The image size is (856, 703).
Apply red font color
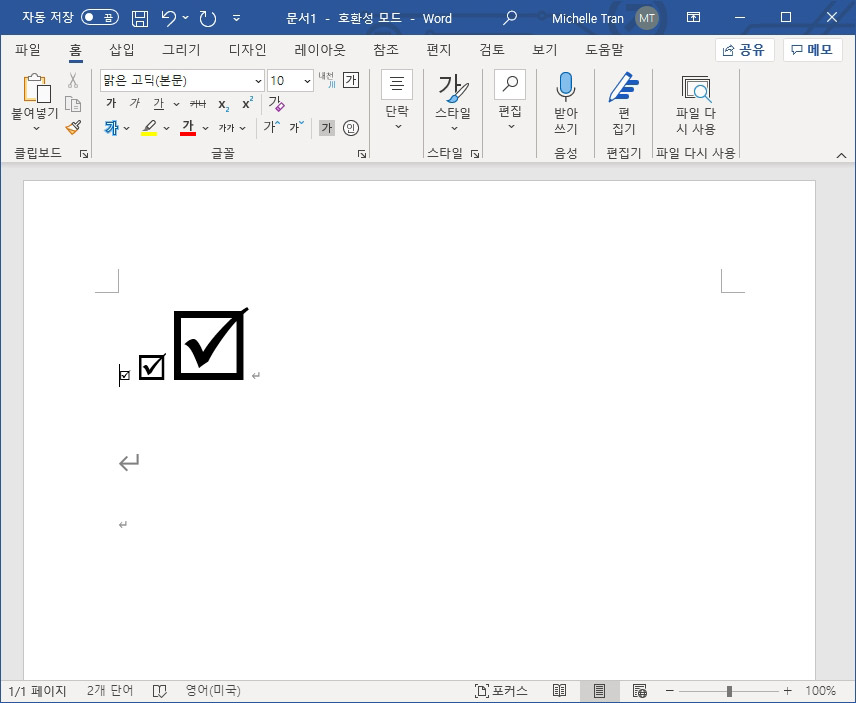click(188, 128)
